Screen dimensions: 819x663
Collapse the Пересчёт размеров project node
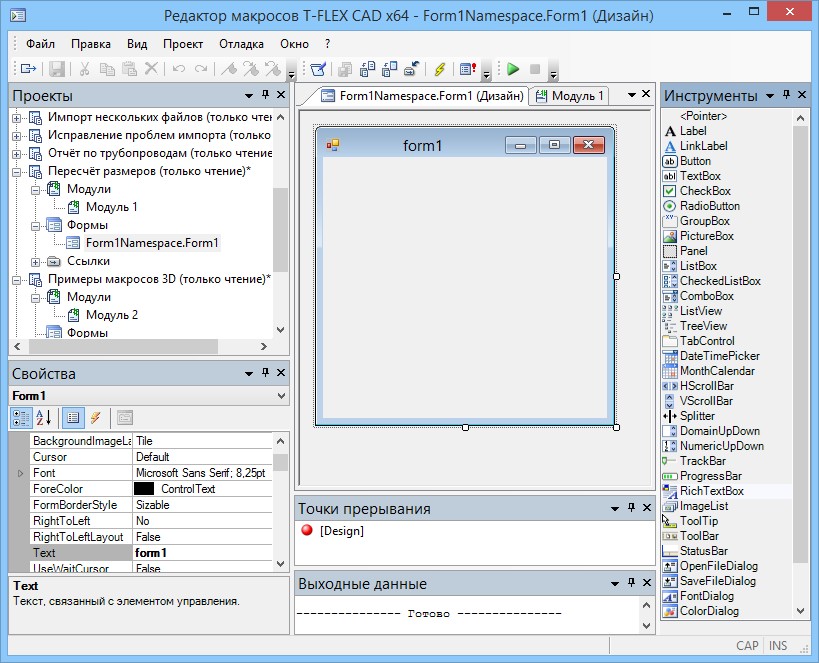[x=17, y=171]
